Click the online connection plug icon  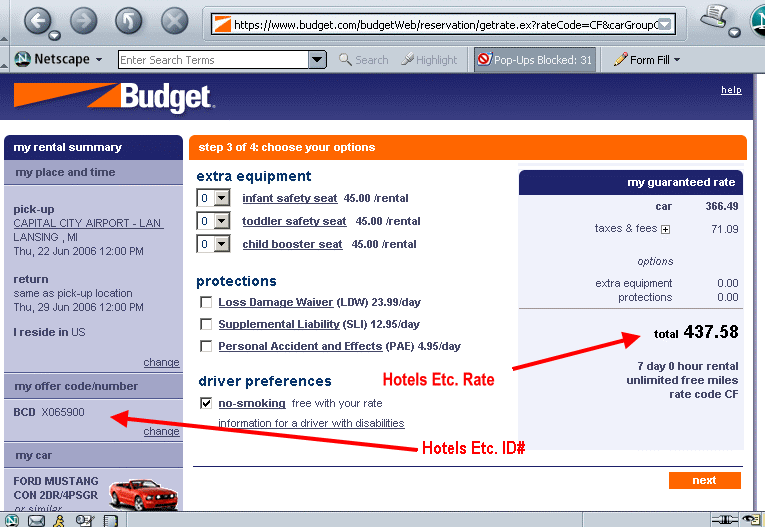pos(724,520)
